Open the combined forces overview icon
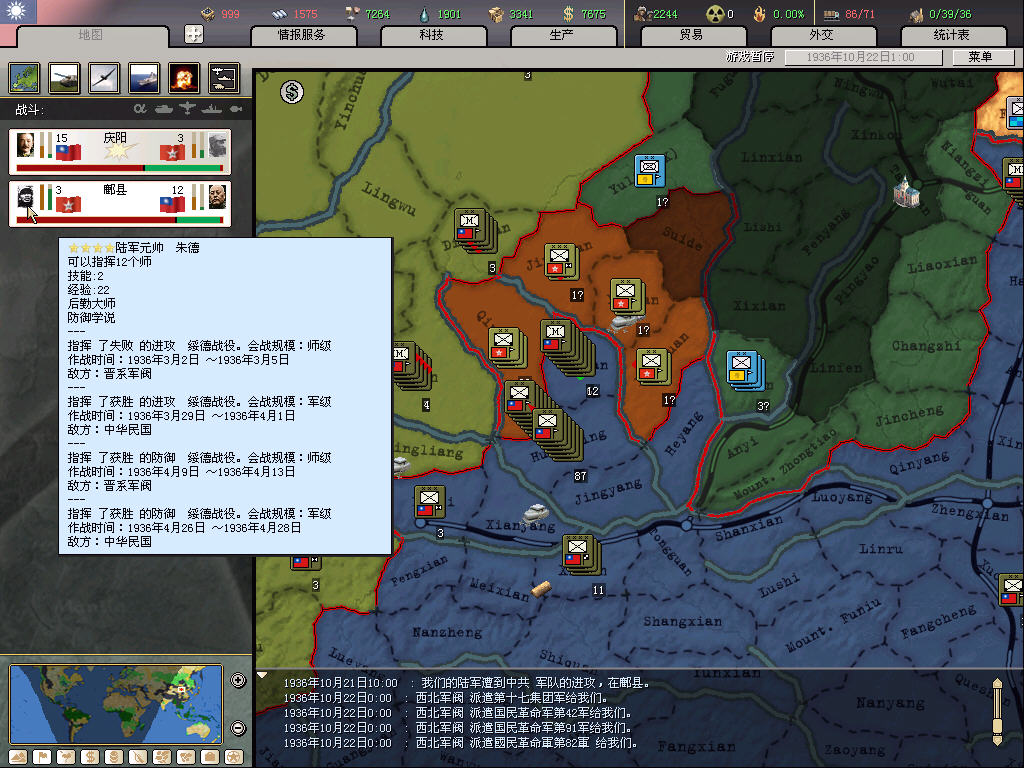Screen dimensions: 1024x768 [x=223, y=77]
